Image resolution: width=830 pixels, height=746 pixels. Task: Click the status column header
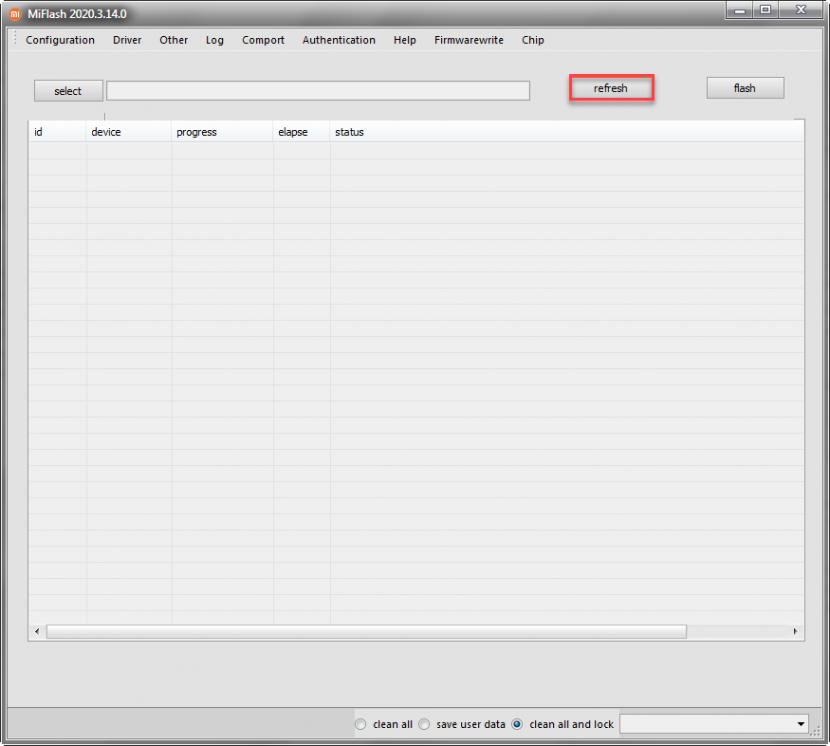350,132
